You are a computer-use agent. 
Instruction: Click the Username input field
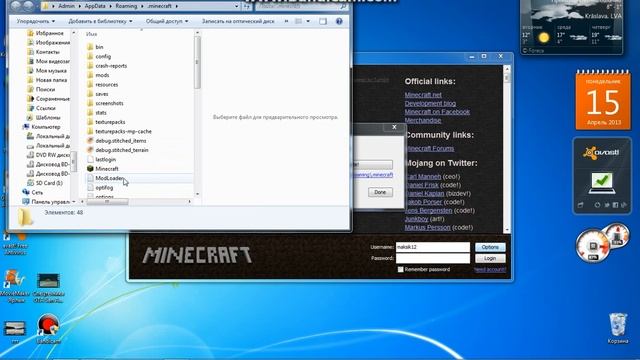(x=433, y=247)
